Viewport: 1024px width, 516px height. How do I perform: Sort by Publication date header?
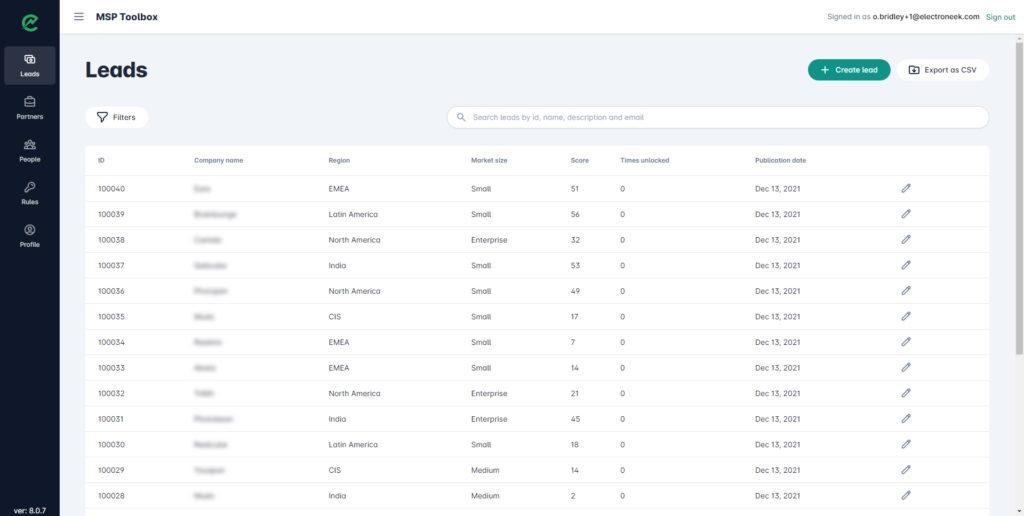(780, 161)
